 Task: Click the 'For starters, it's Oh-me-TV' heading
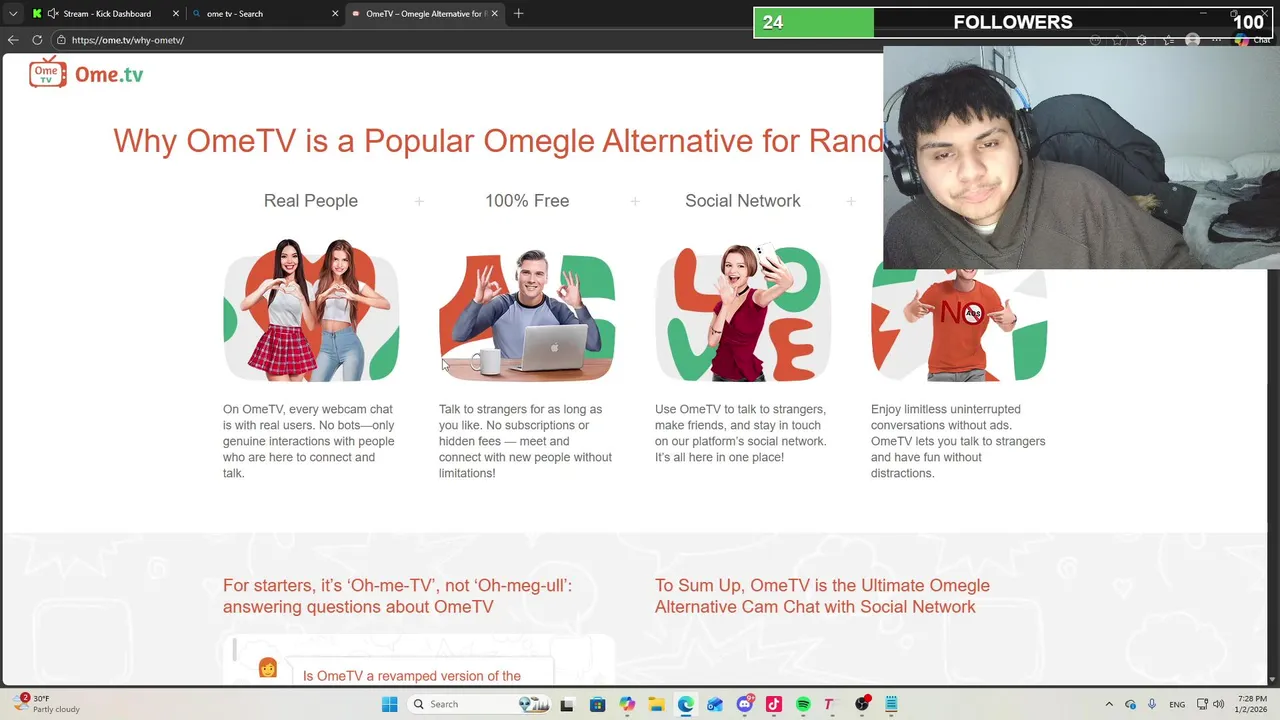[398, 596]
